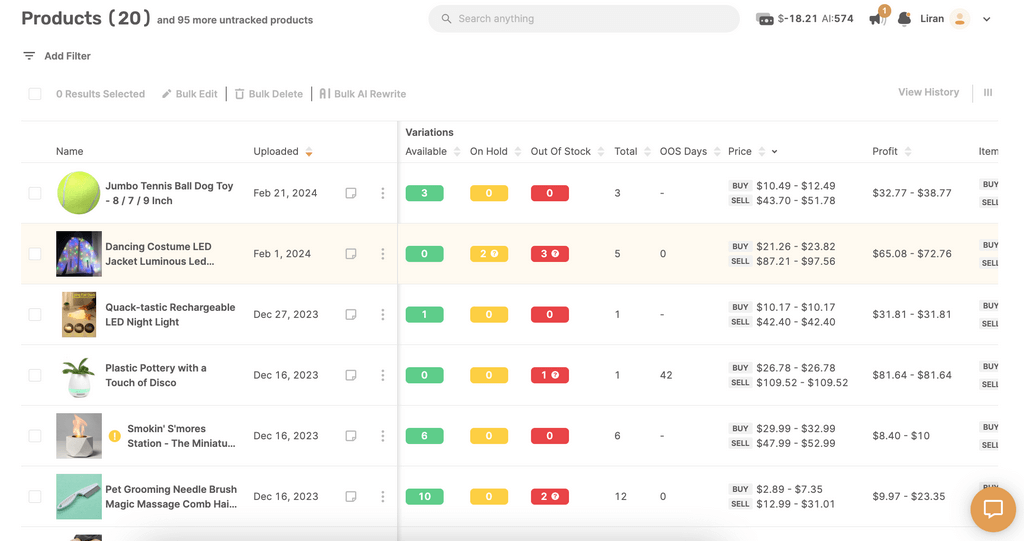Click the Liran user avatar
This screenshot has width=1024, height=541.
tap(959, 19)
